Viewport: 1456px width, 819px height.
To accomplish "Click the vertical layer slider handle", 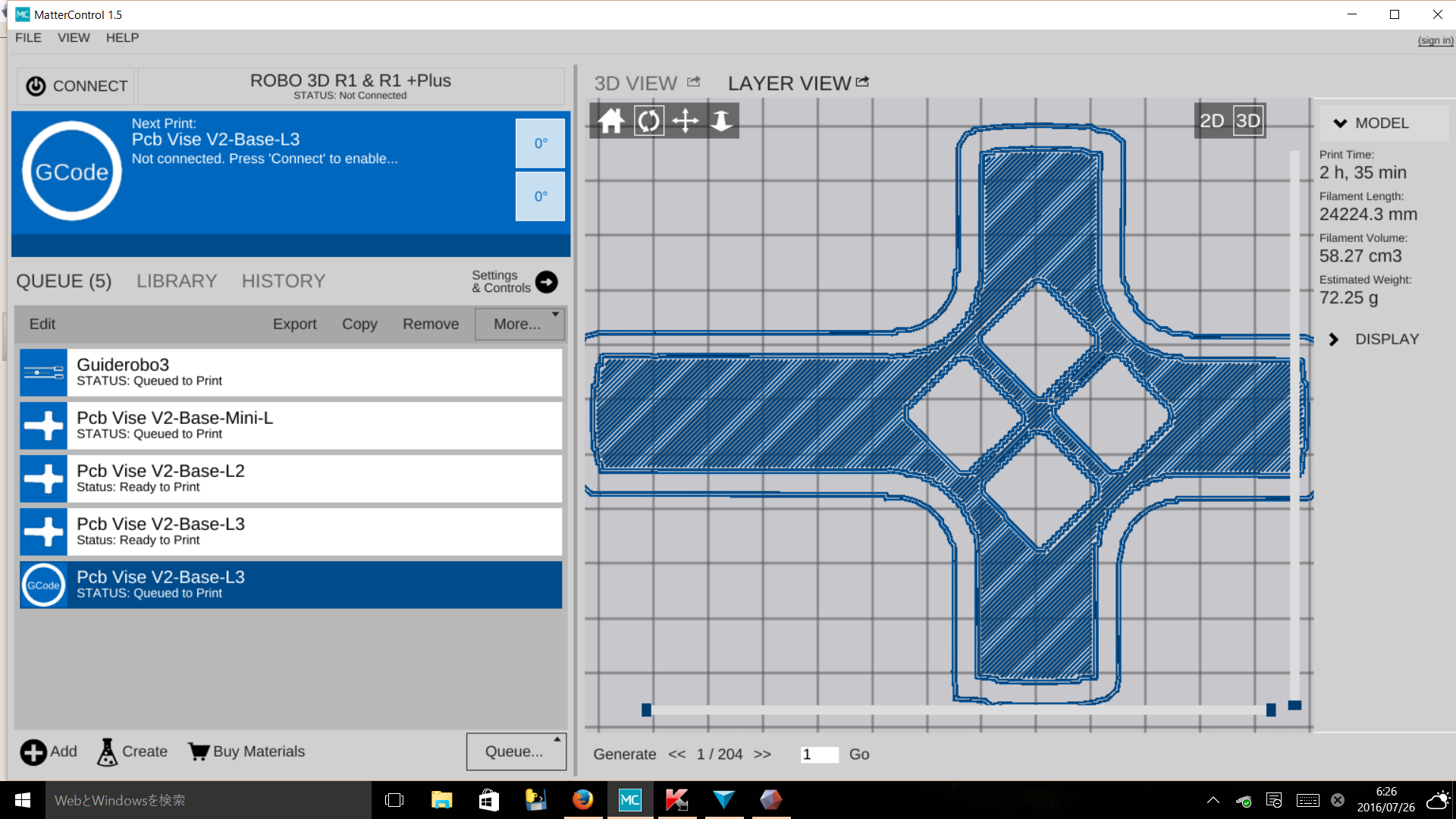I will [x=1295, y=705].
